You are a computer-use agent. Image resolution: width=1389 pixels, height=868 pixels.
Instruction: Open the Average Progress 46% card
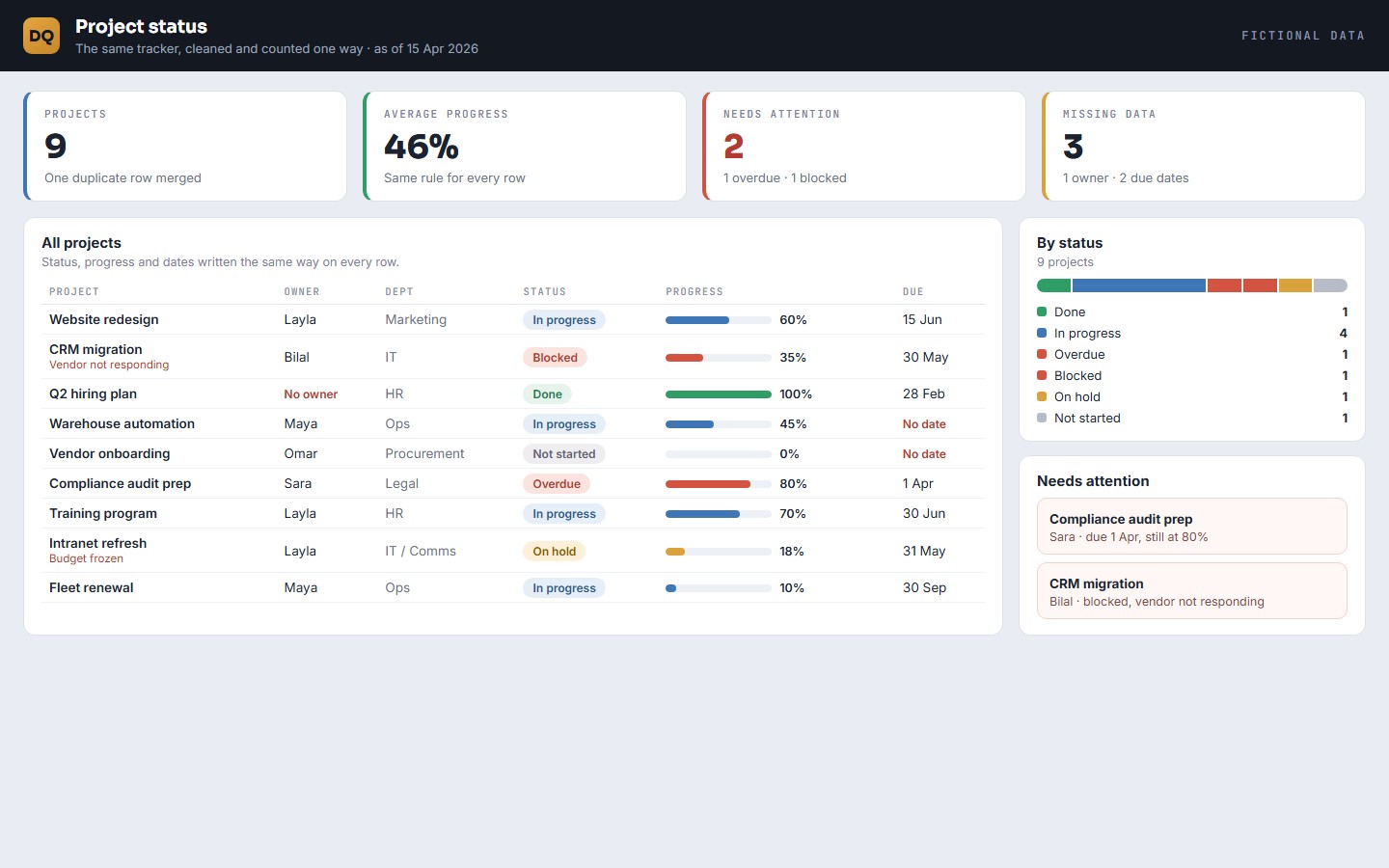point(525,147)
